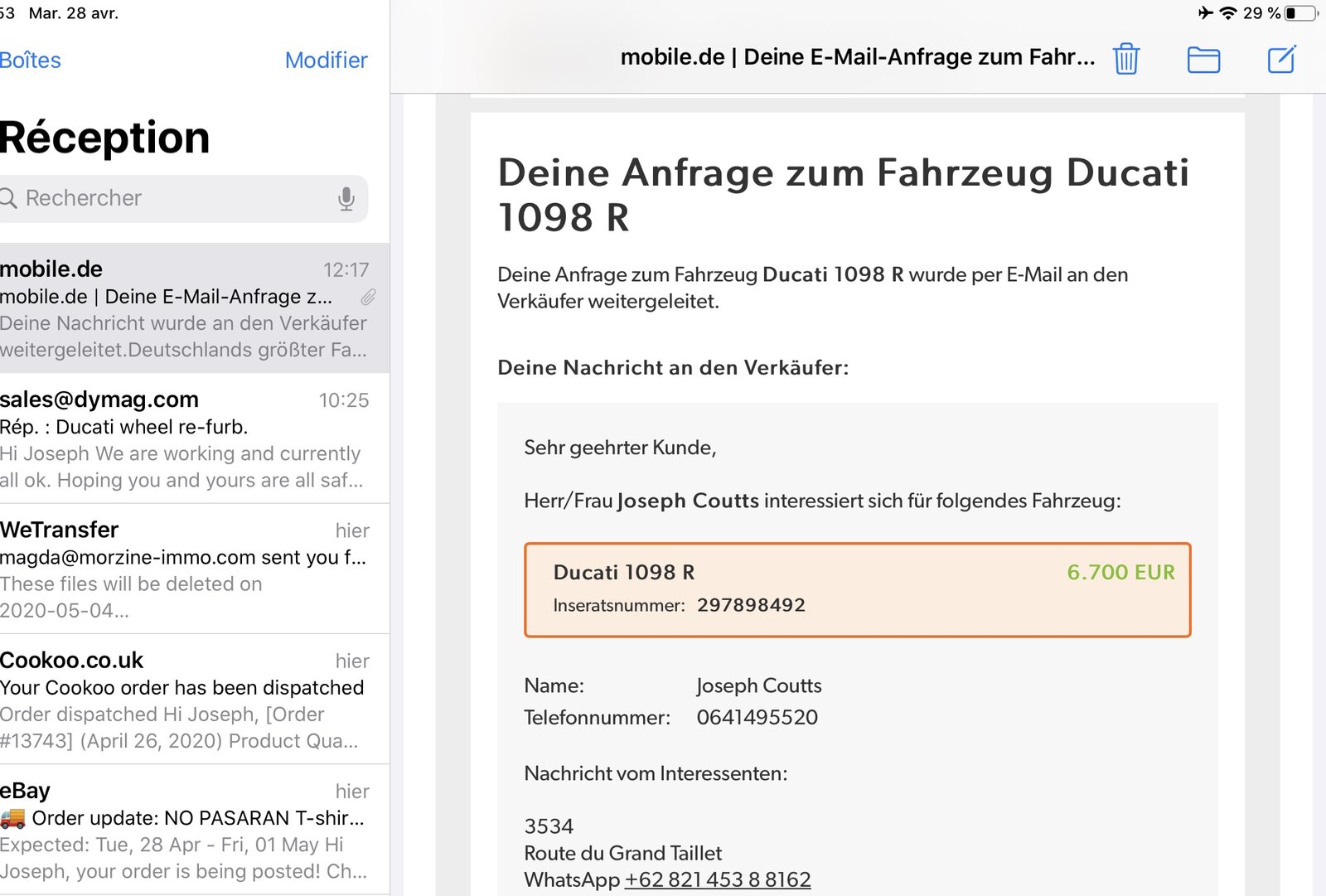Open the eBay order update email
Viewport: 1326px width, 896px height.
point(195,830)
